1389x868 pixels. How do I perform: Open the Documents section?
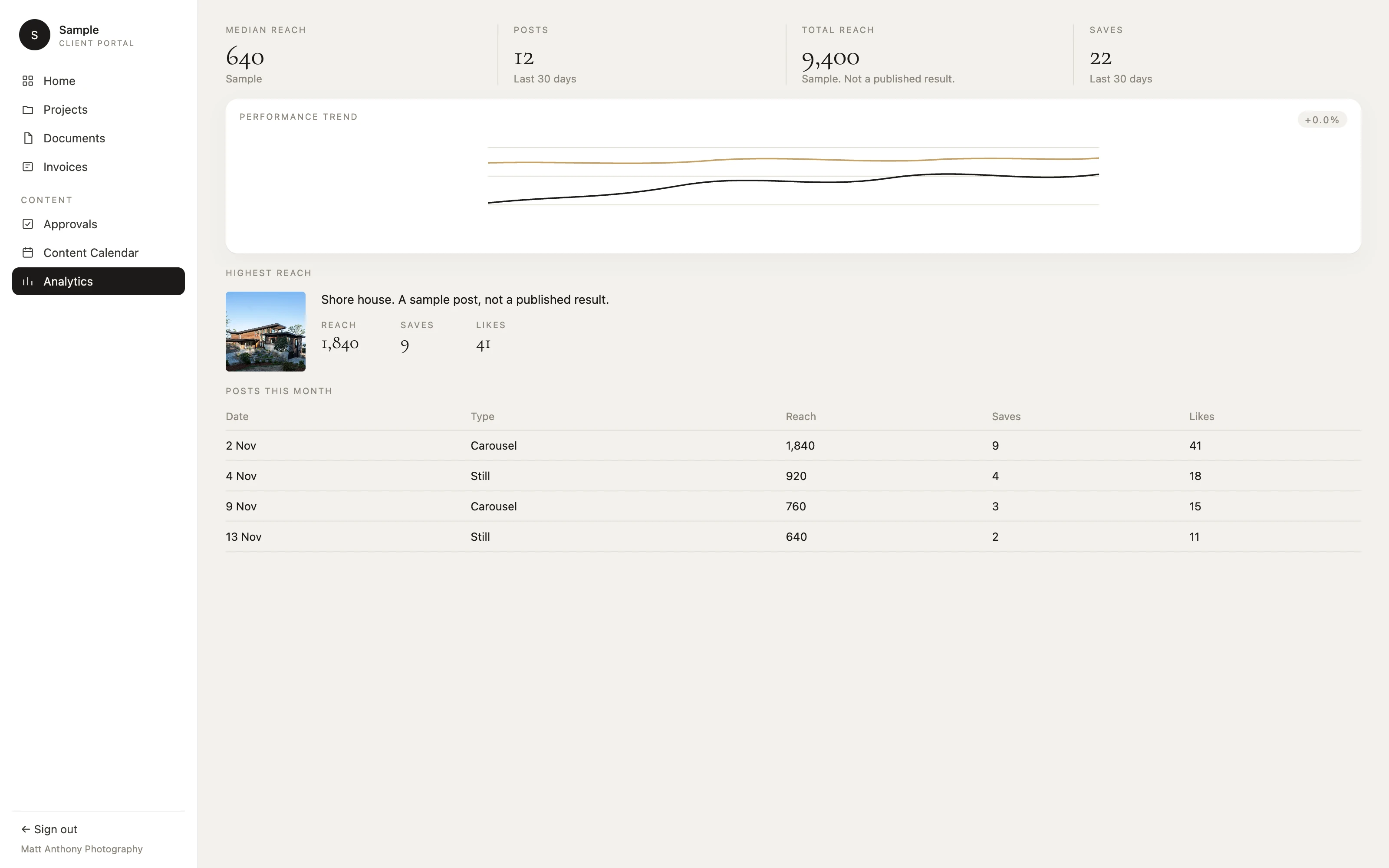coord(98,138)
